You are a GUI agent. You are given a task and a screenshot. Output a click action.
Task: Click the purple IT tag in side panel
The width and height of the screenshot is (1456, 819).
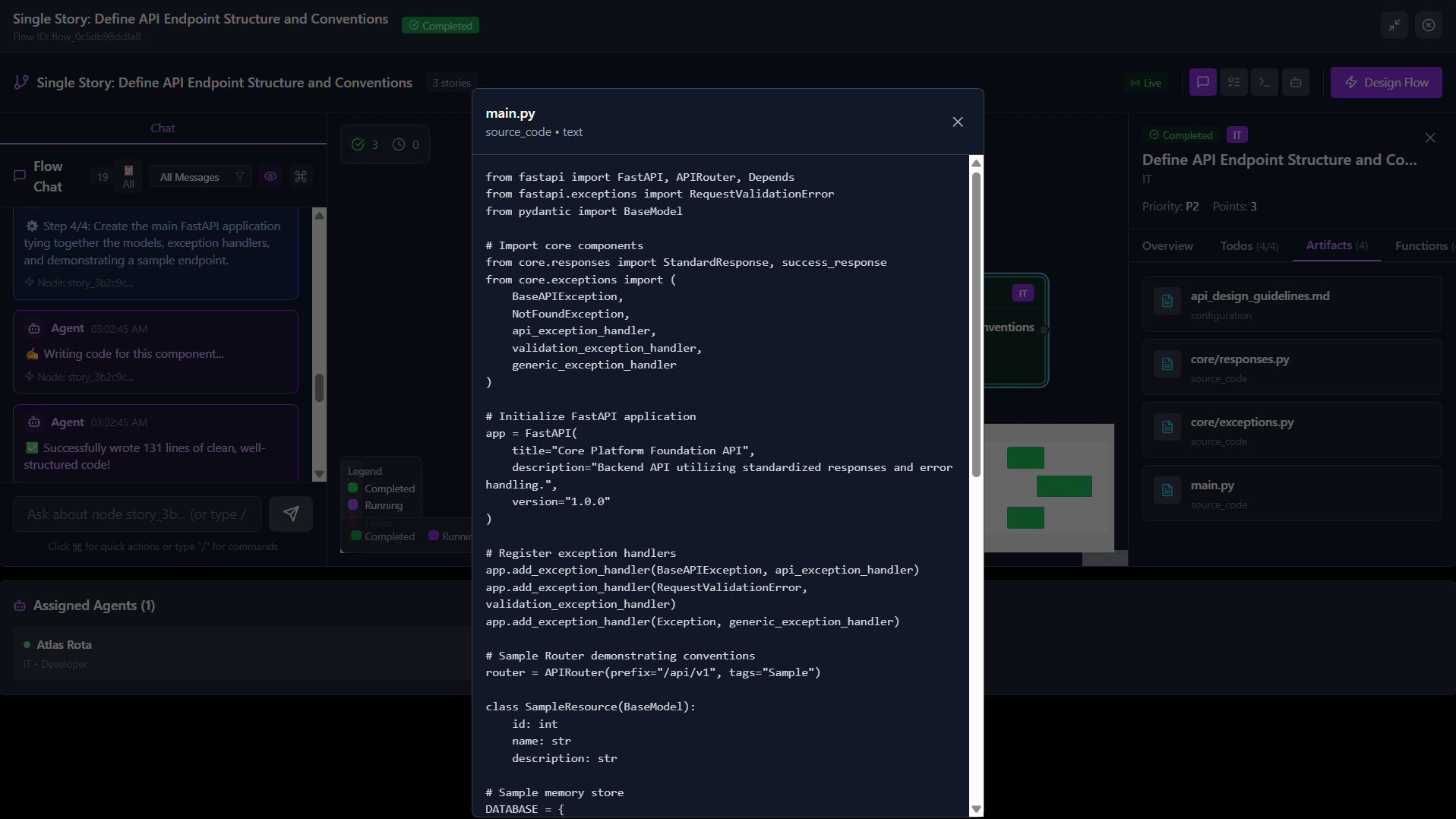click(x=1237, y=134)
